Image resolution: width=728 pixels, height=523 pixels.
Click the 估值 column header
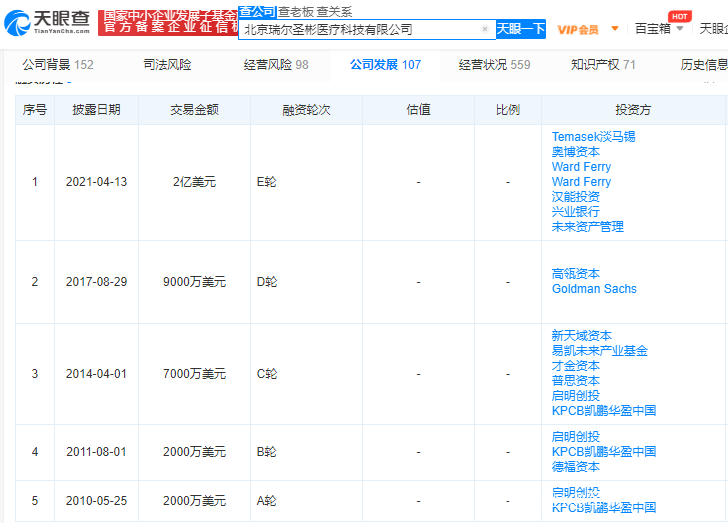418,110
